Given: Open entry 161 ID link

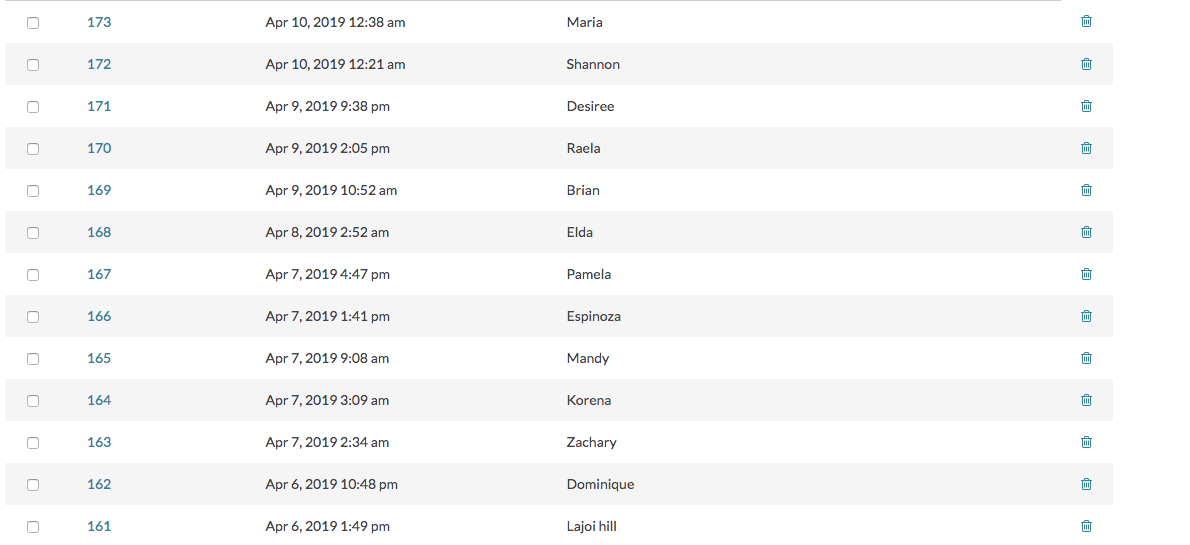Looking at the screenshot, I should click(x=99, y=526).
